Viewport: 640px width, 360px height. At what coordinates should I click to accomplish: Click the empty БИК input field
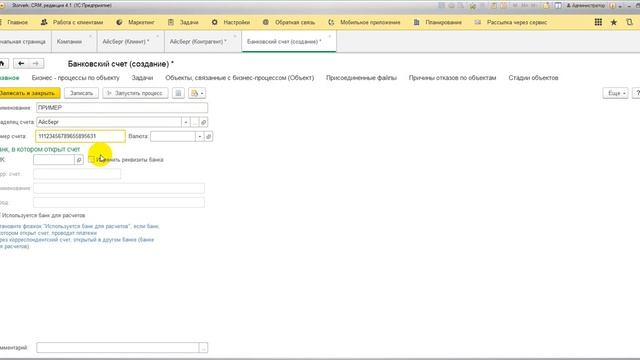pos(54,160)
